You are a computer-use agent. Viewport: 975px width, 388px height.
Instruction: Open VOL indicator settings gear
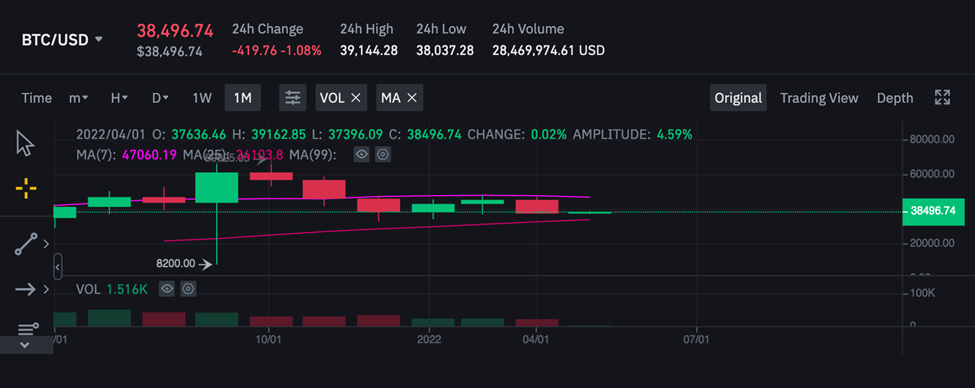(188, 289)
